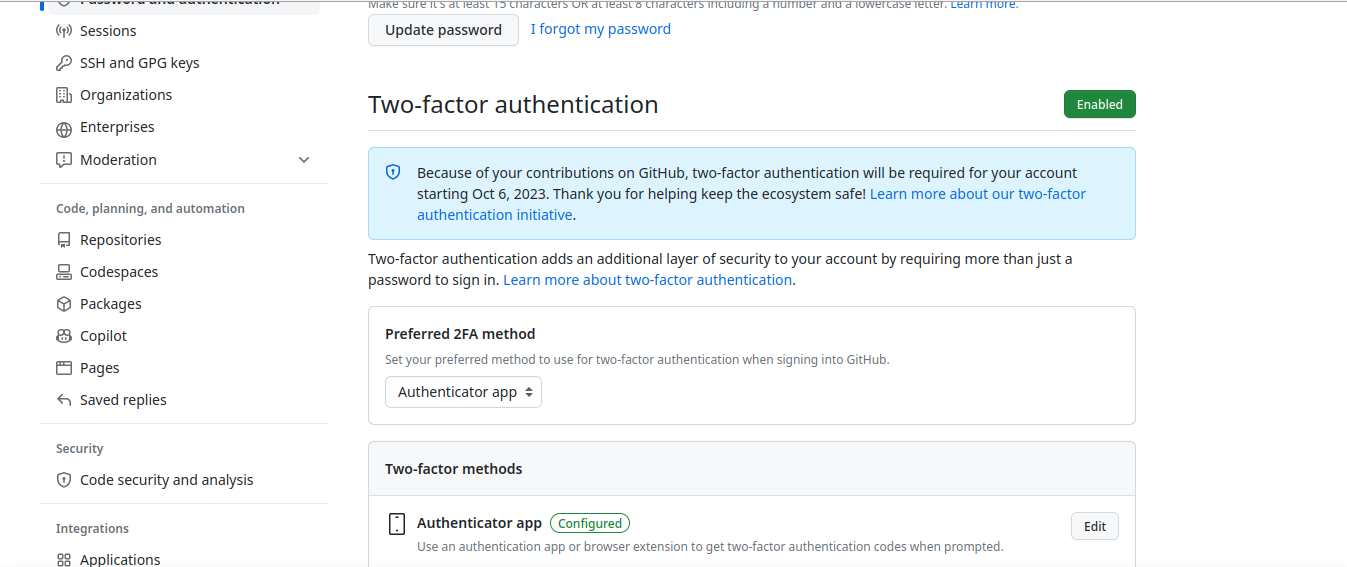This screenshot has width=1347, height=567.
Task: Click the Packages box icon
Action: tap(64, 304)
